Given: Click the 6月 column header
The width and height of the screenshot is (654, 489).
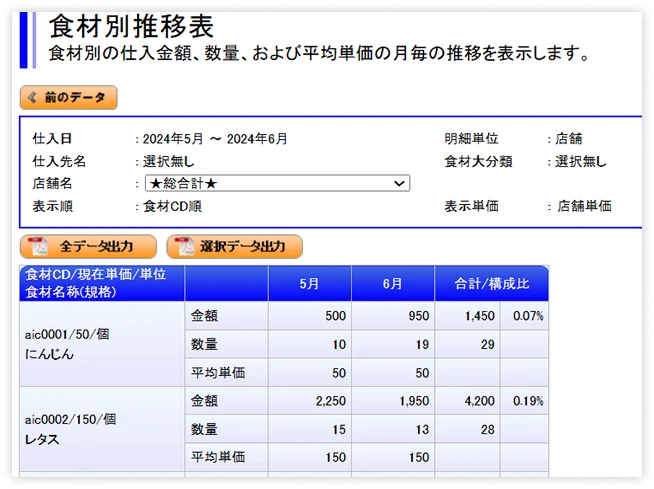Looking at the screenshot, I should [x=393, y=283].
